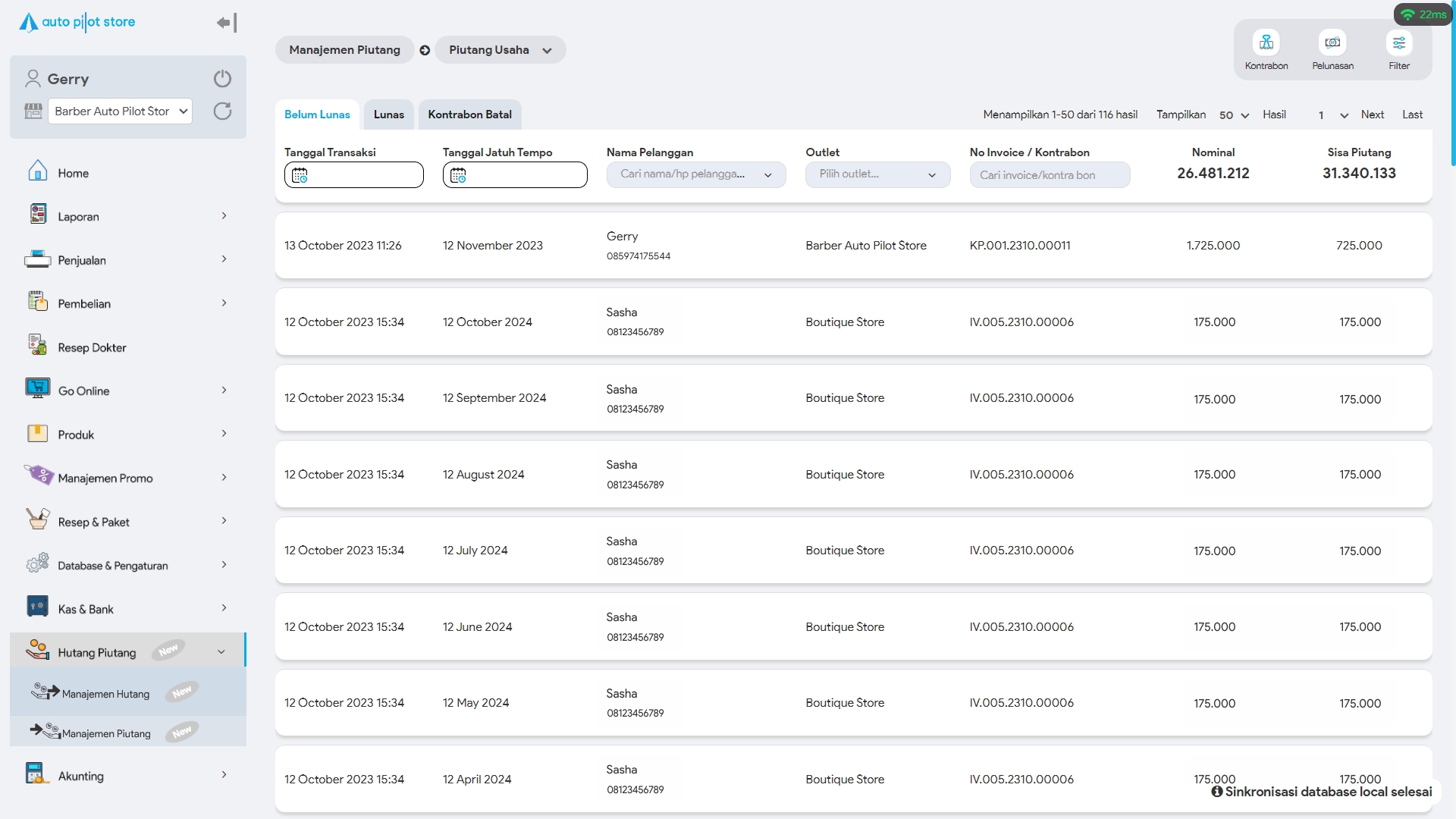Screen dimensions: 1456x819
Task: Switch to the Lunas tab
Action: [x=388, y=115]
